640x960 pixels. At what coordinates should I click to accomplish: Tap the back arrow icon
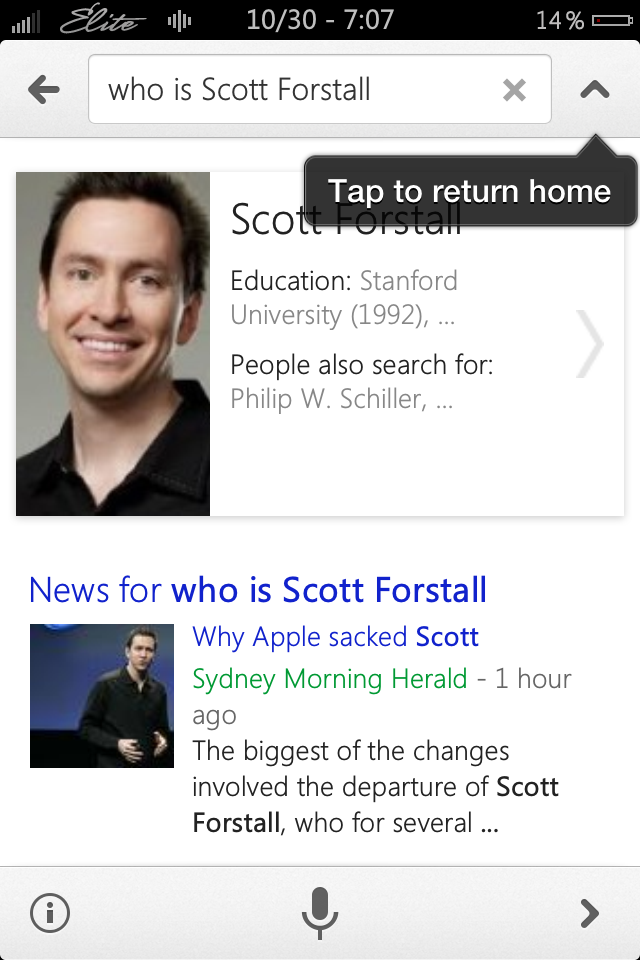43,90
